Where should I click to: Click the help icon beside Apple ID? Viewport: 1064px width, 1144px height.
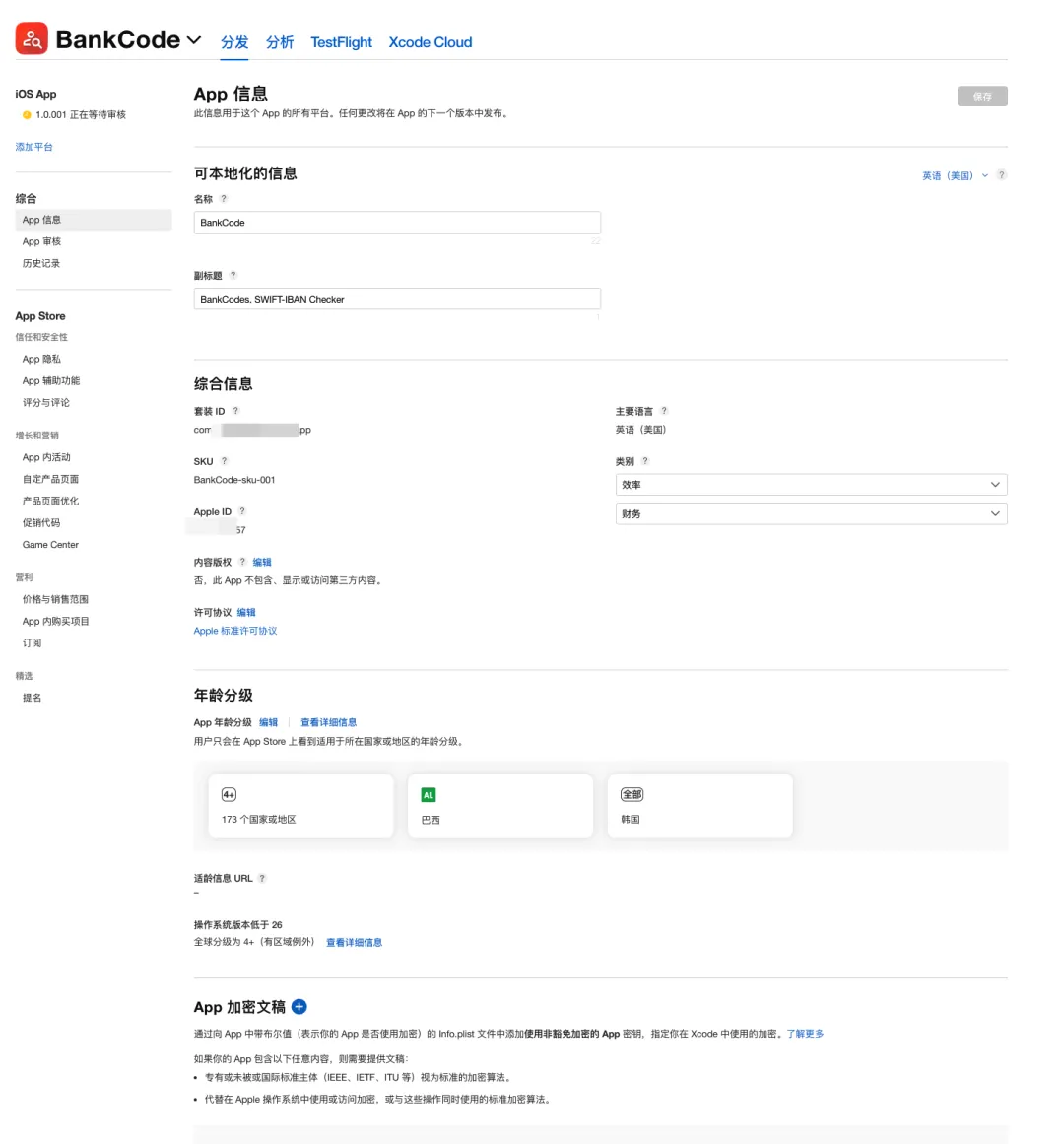click(x=242, y=511)
